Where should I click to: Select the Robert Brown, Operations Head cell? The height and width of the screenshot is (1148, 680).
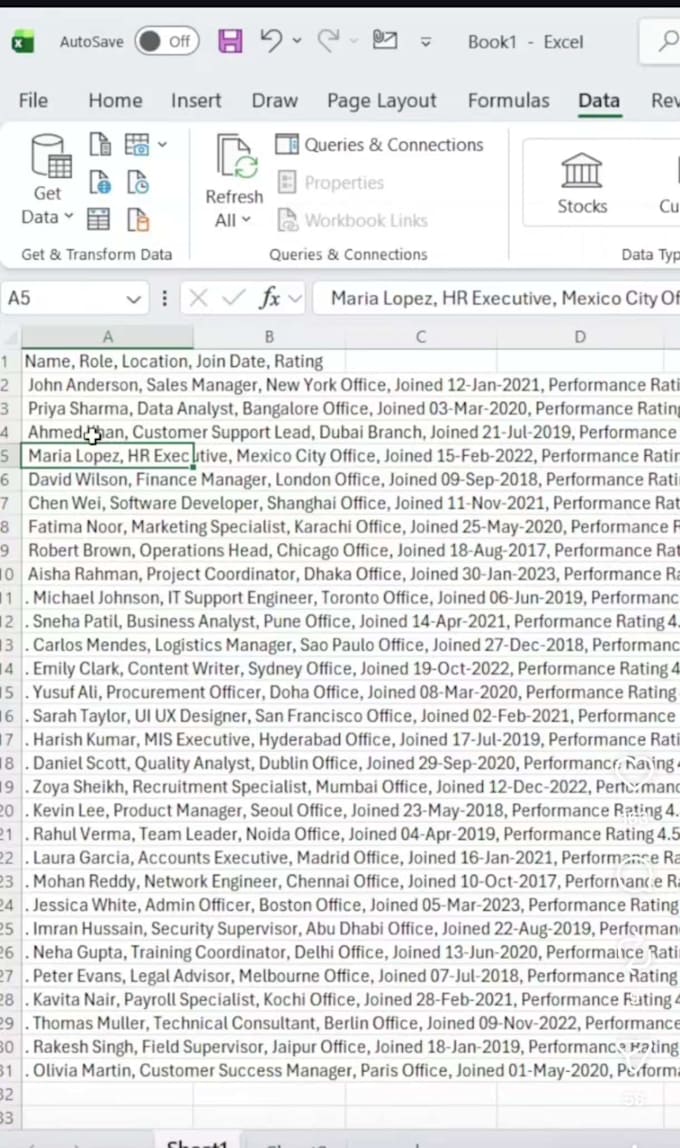[108, 551]
